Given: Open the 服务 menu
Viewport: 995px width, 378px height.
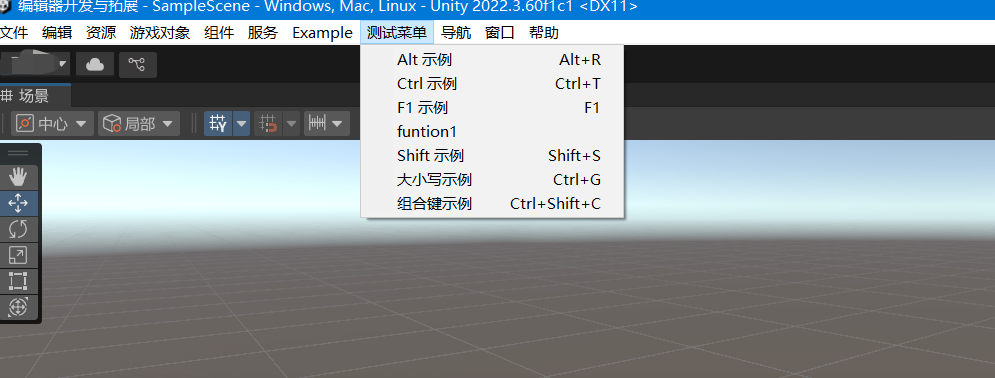Looking at the screenshot, I should (263, 32).
